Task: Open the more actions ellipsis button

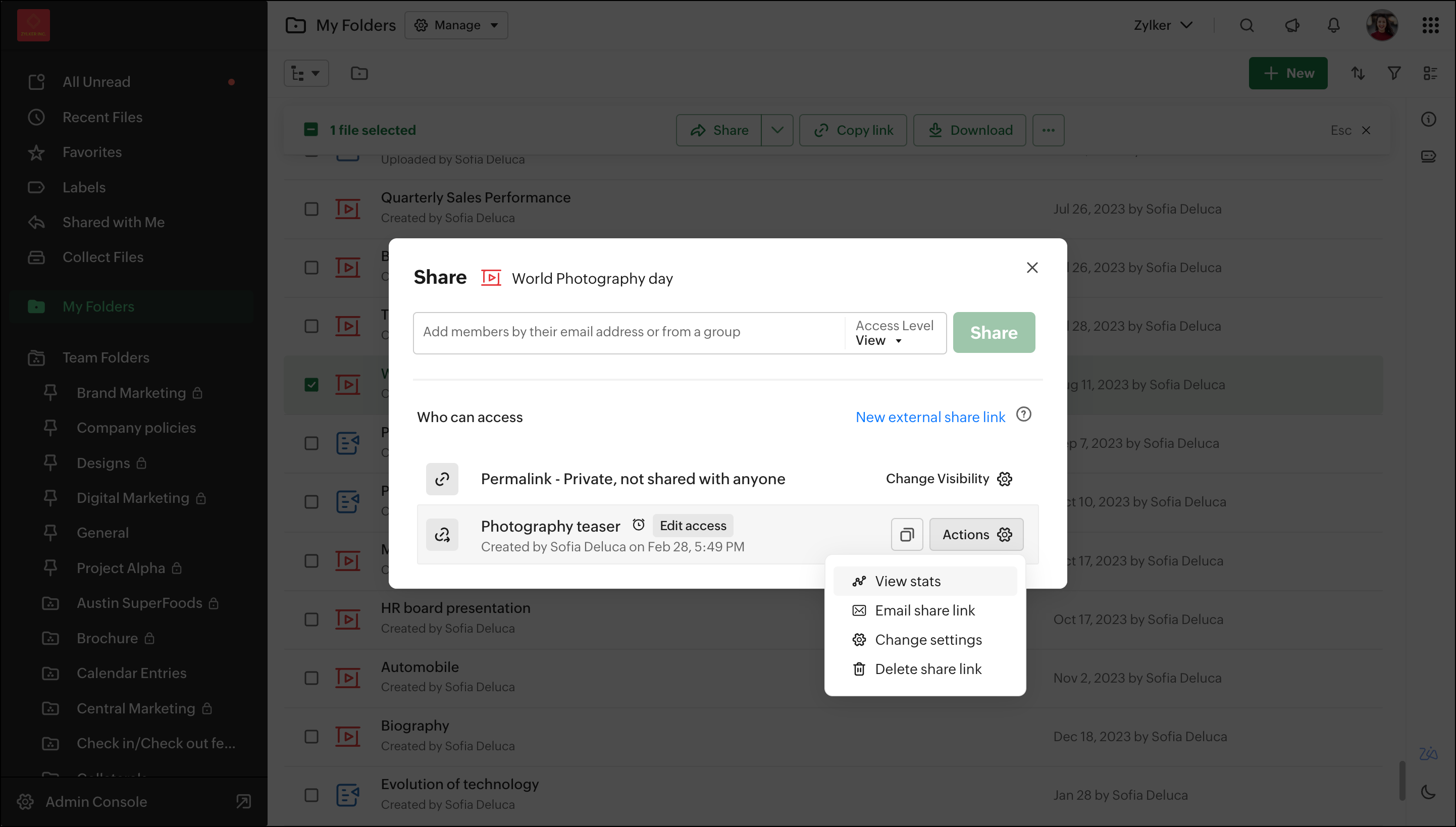Action: (1048, 130)
